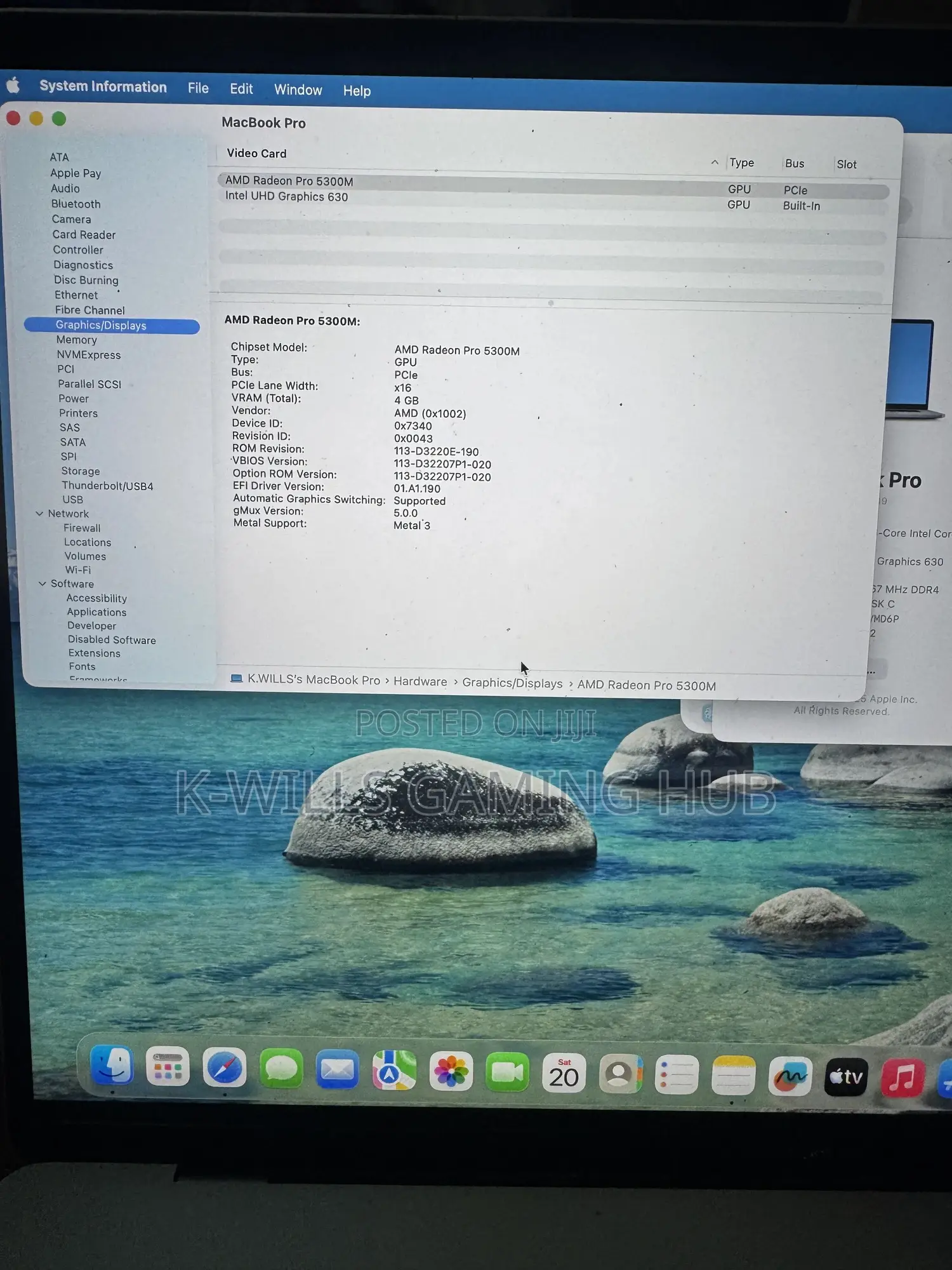The width and height of the screenshot is (952, 1270).
Task: Select Graphics/Displays in the sidebar
Action: (x=112, y=325)
